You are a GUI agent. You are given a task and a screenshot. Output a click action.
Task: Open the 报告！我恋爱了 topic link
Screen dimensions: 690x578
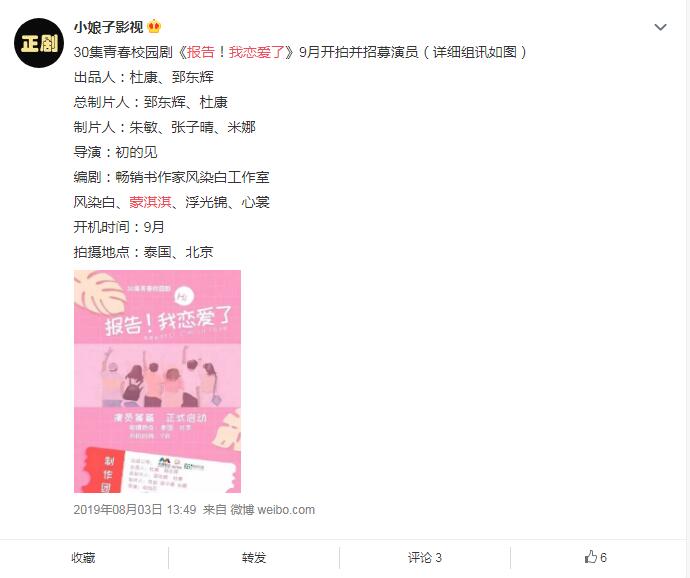[x=235, y=52]
